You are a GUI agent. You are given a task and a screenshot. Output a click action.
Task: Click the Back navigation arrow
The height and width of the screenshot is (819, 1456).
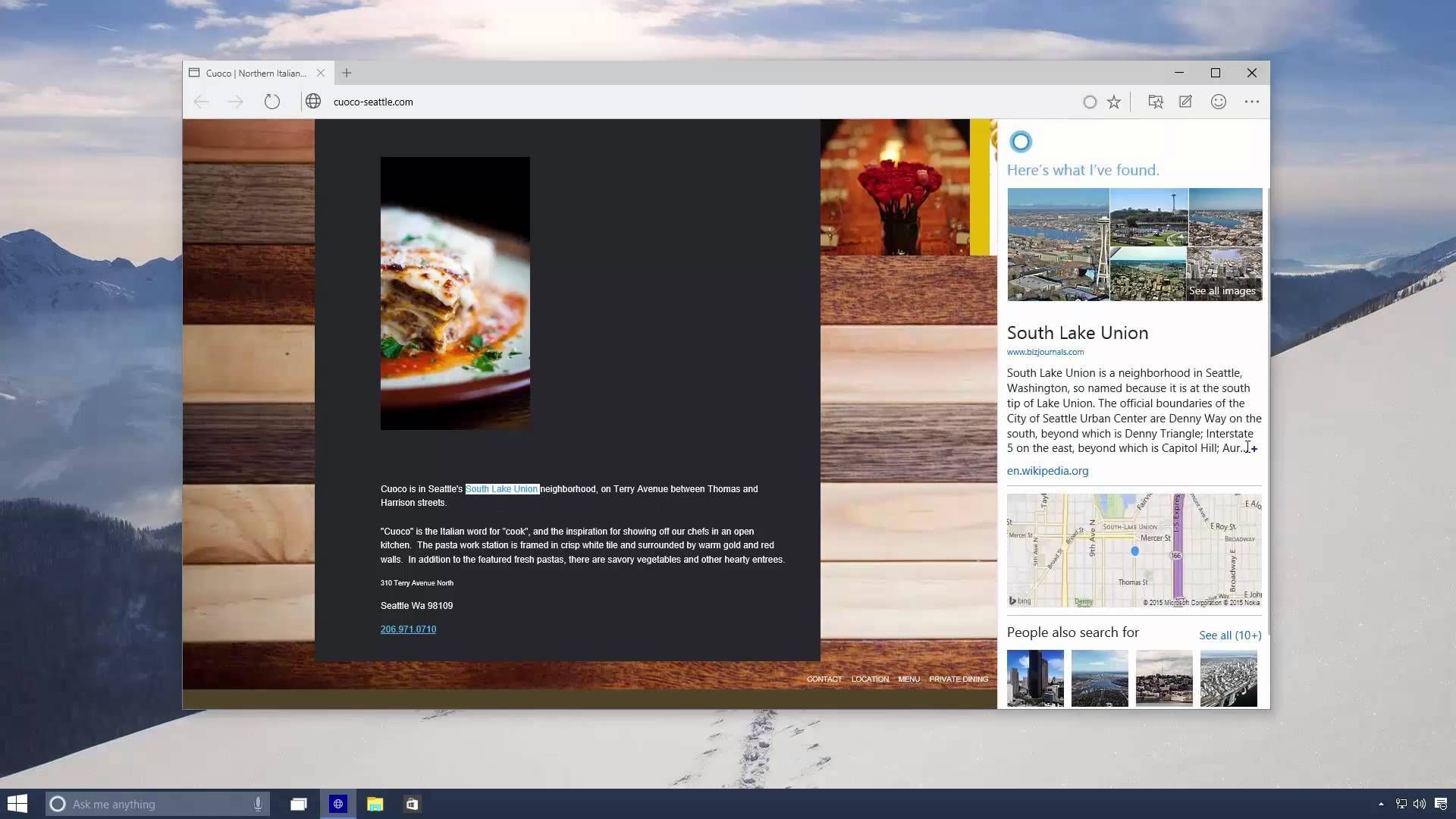tap(201, 102)
